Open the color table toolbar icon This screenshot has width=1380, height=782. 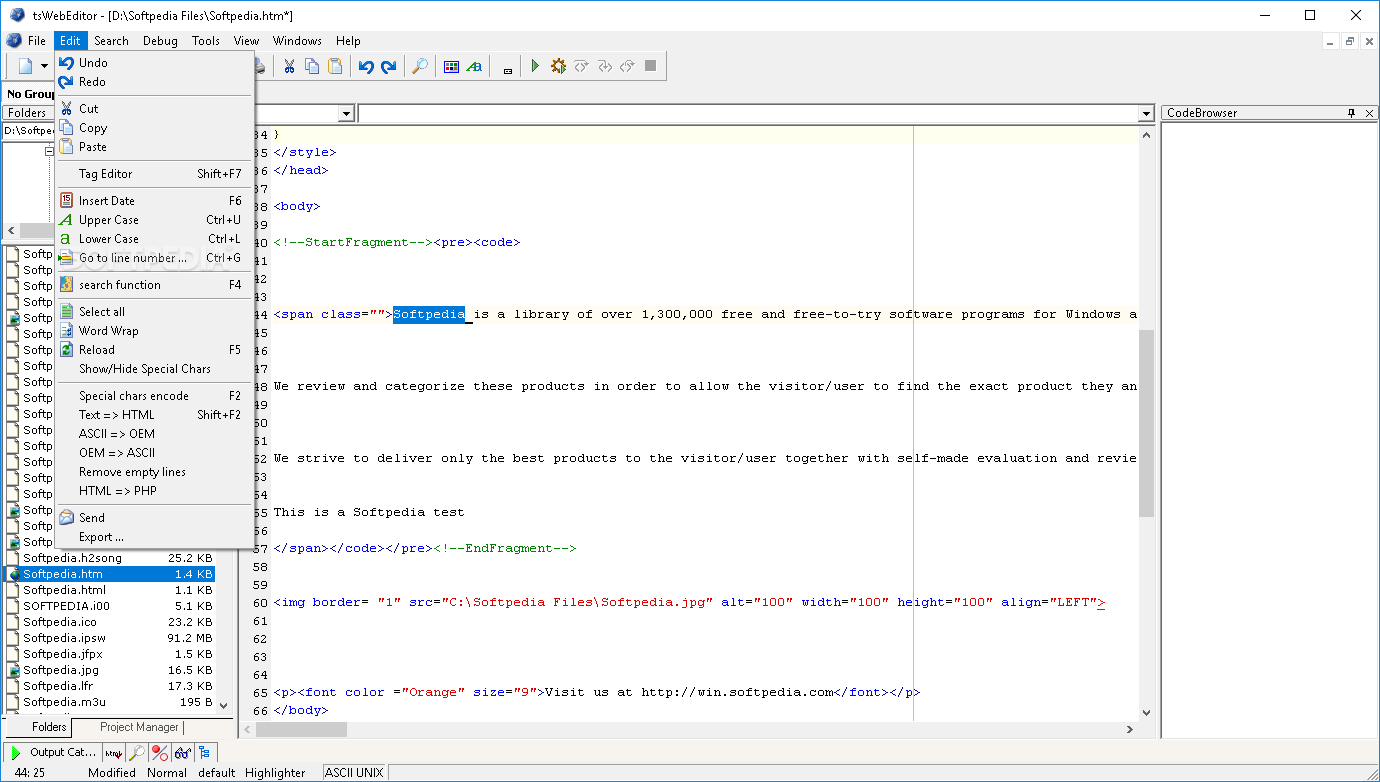coord(451,66)
